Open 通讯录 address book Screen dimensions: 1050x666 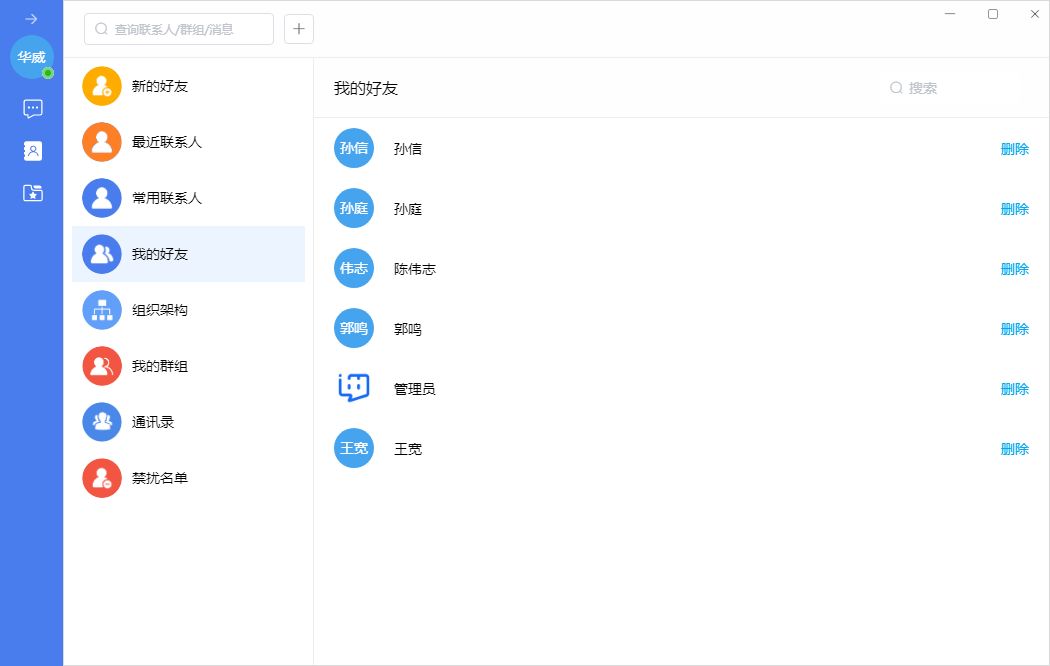[153, 422]
